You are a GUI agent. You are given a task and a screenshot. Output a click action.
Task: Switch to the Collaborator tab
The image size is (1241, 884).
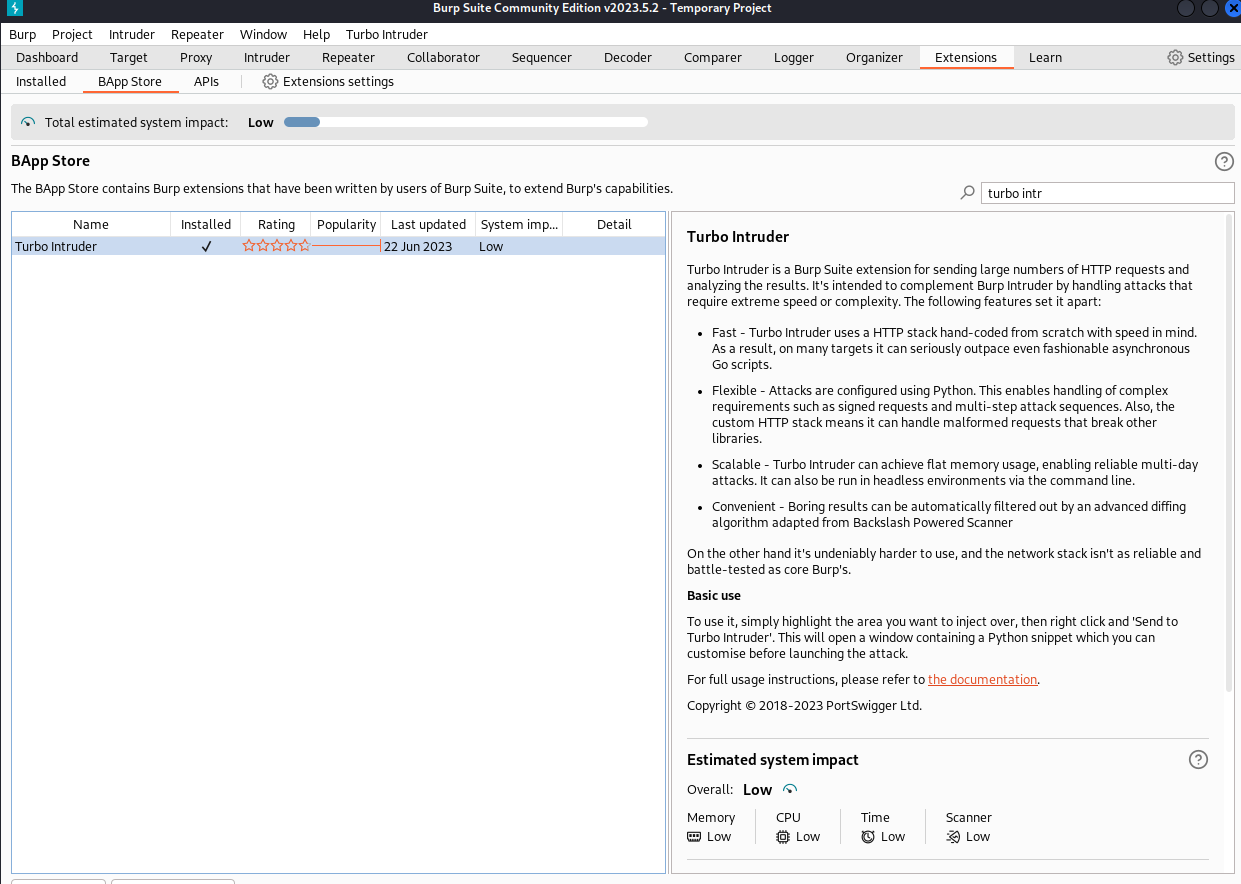pyautogui.click(x=443, y=57)
